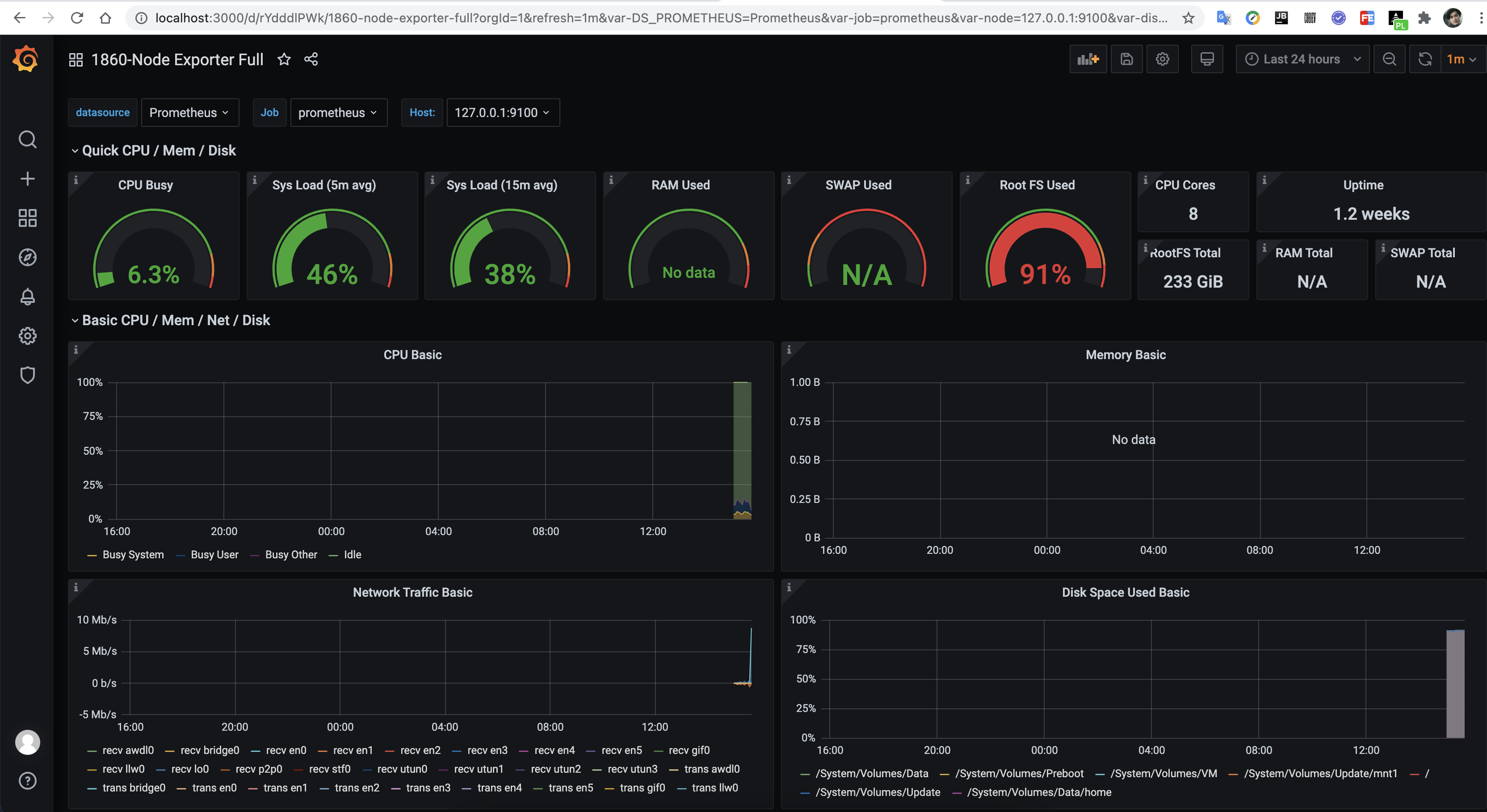Image resolution: width=1487 pixels, height=812 pixels.
Task: Toggle Busy System series in legend
Action: coord(133,555)
